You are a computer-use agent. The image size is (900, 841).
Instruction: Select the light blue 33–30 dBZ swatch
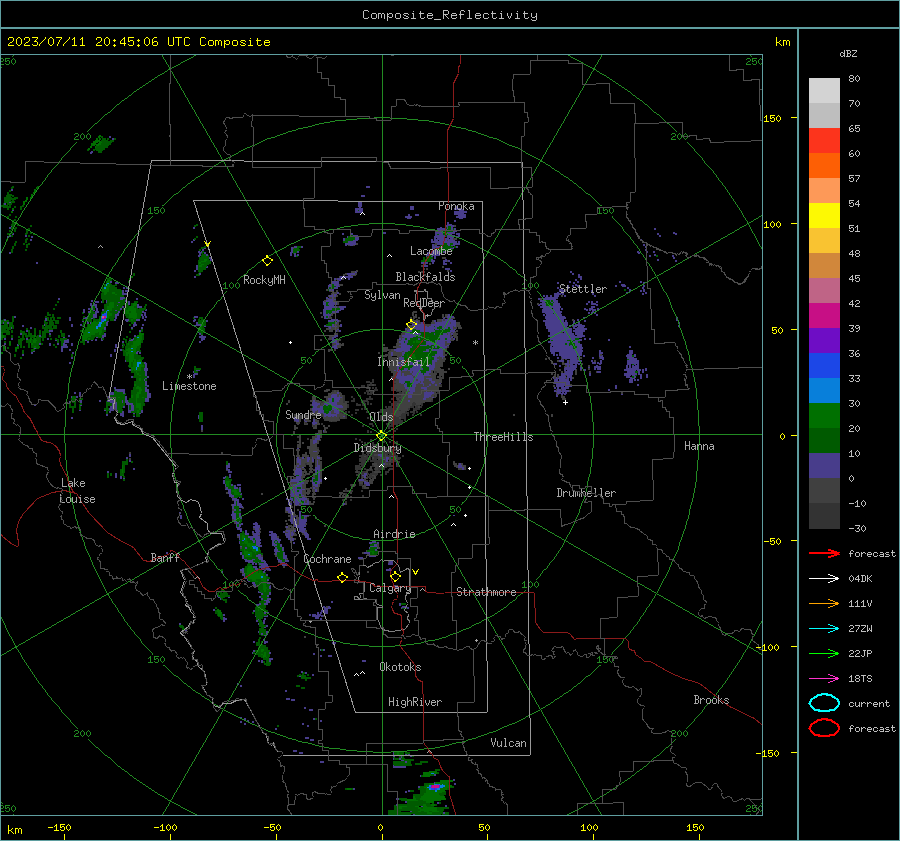pyautogui.click(x=824, y=391)
